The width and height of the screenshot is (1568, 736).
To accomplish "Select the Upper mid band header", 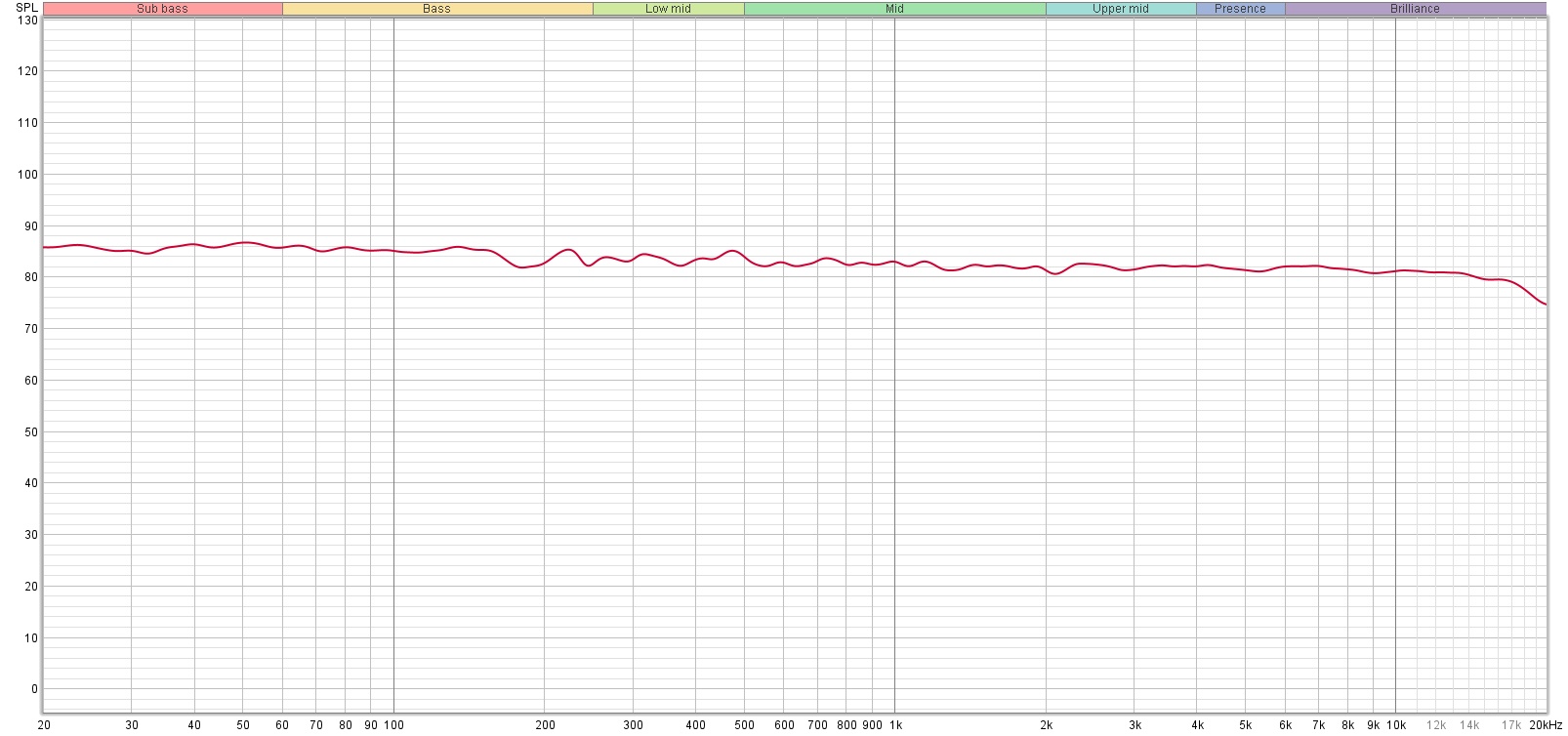I will tap(1121, 9).
